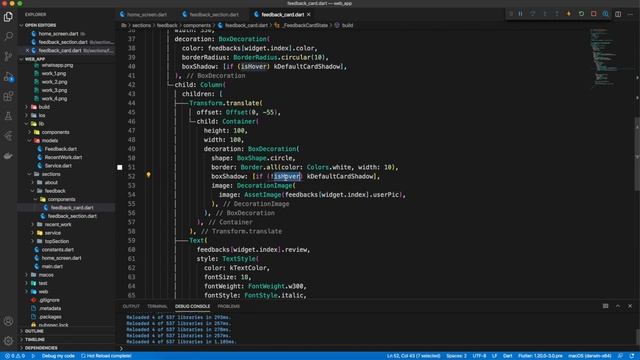Open the Search view in activity bar

[8, 36]
